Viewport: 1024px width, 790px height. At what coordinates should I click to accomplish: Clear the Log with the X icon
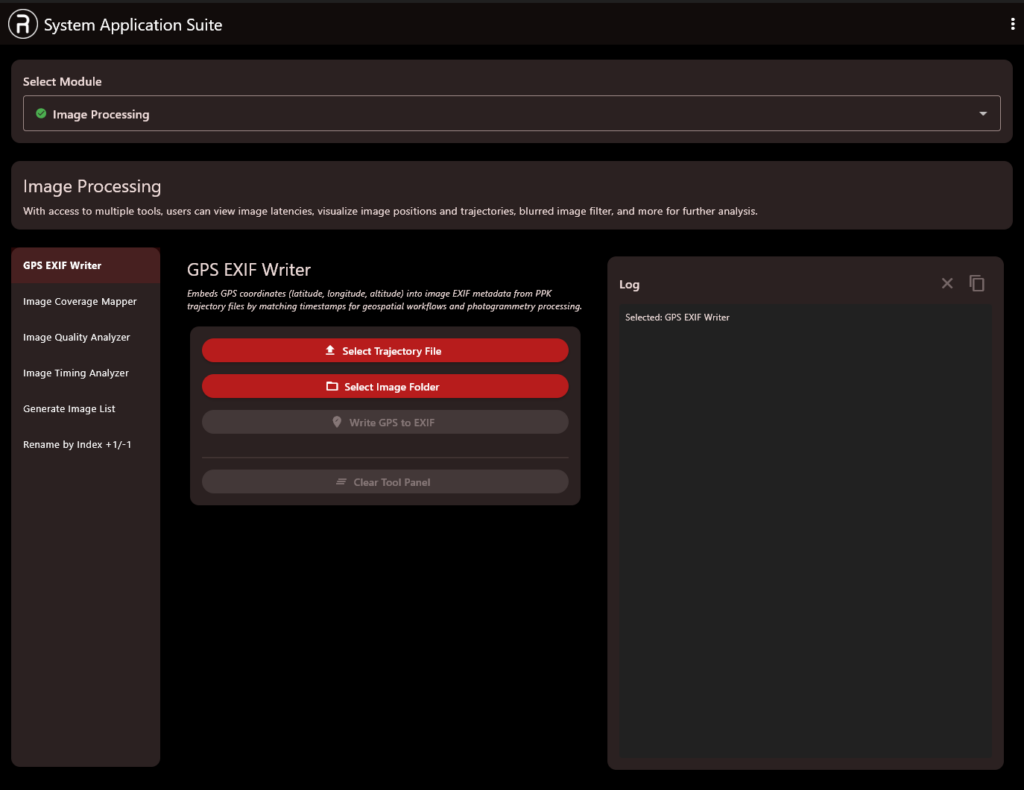click(947, 284)
